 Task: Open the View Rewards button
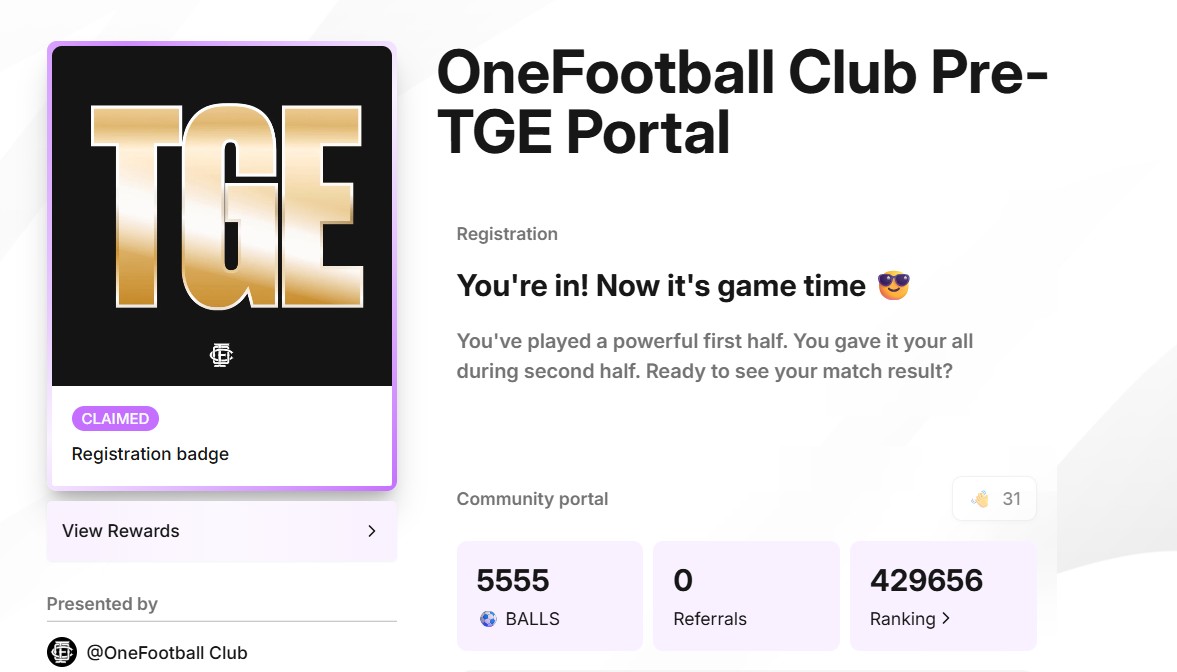pos(221,531)
